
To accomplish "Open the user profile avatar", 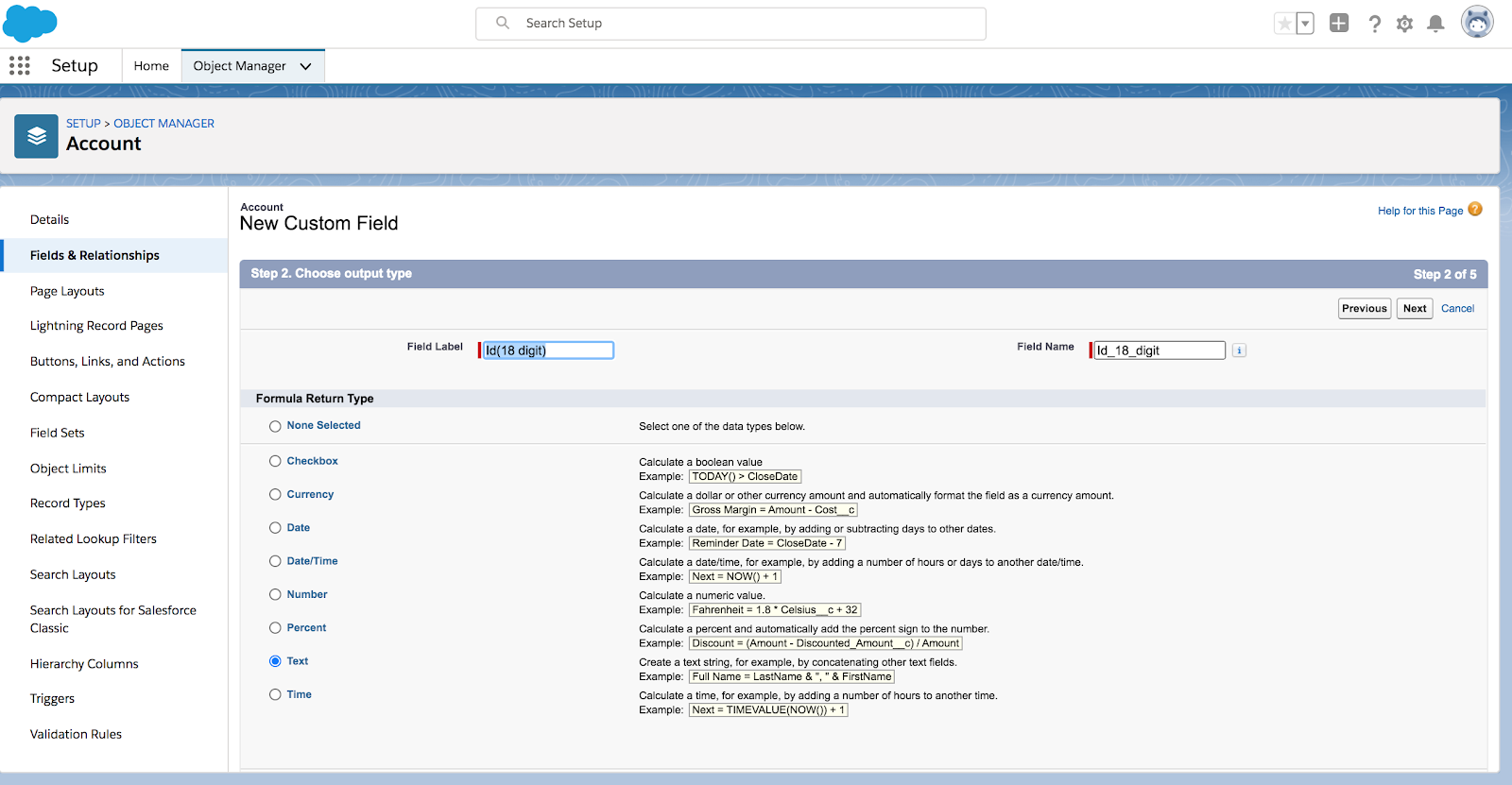I will pyautogui.click(x=1477, y=22).
